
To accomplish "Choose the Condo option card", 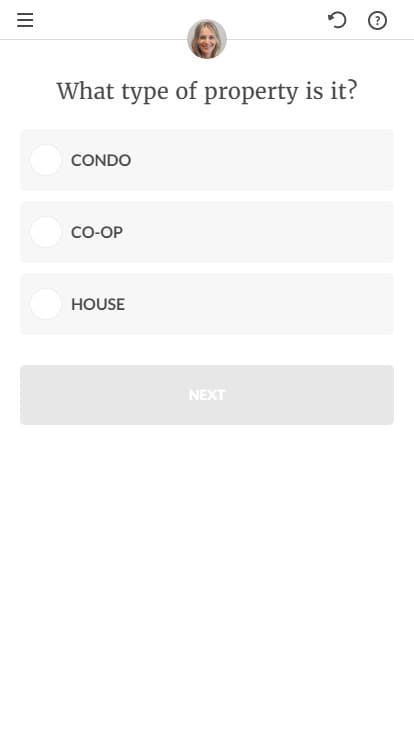I will click(x=207, y=160).
